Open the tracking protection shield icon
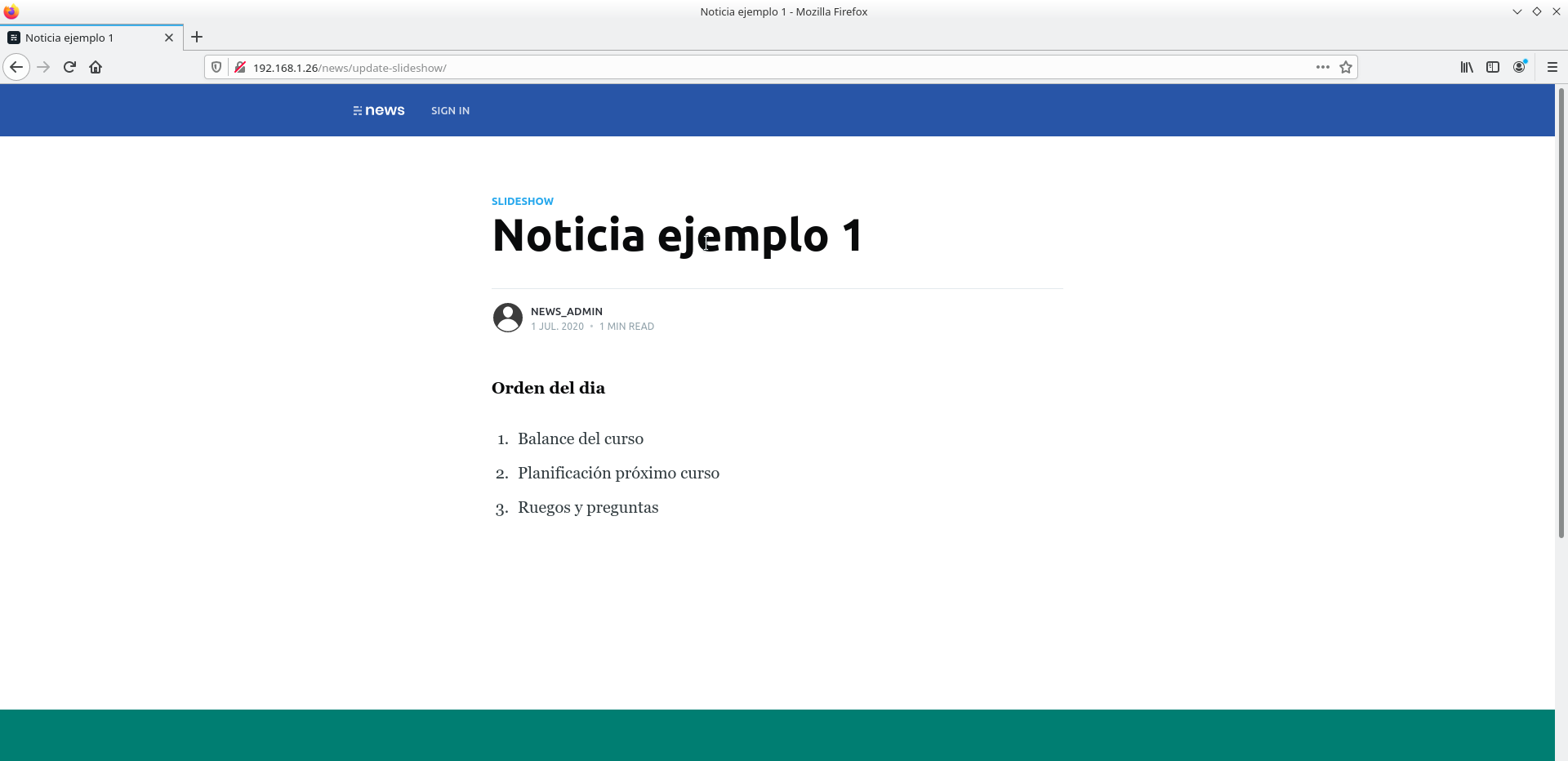Viewport: 1568px width, 761px height. 216,67
